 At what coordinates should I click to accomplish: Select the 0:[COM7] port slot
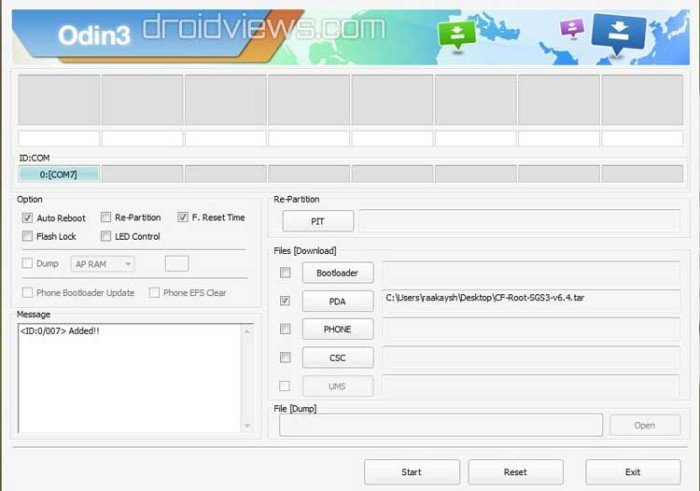[58, 174]
